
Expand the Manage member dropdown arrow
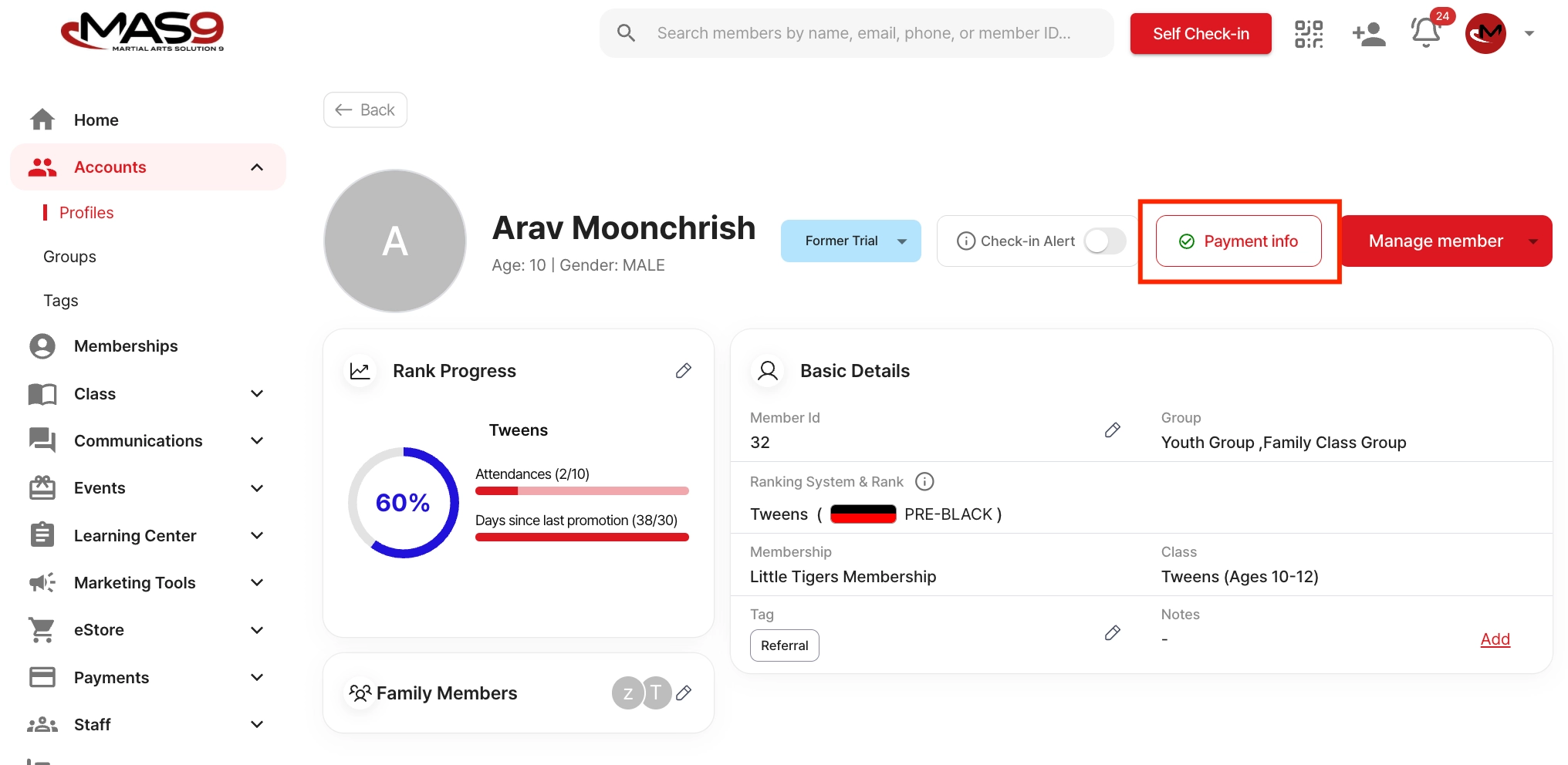coord(1533,241)
